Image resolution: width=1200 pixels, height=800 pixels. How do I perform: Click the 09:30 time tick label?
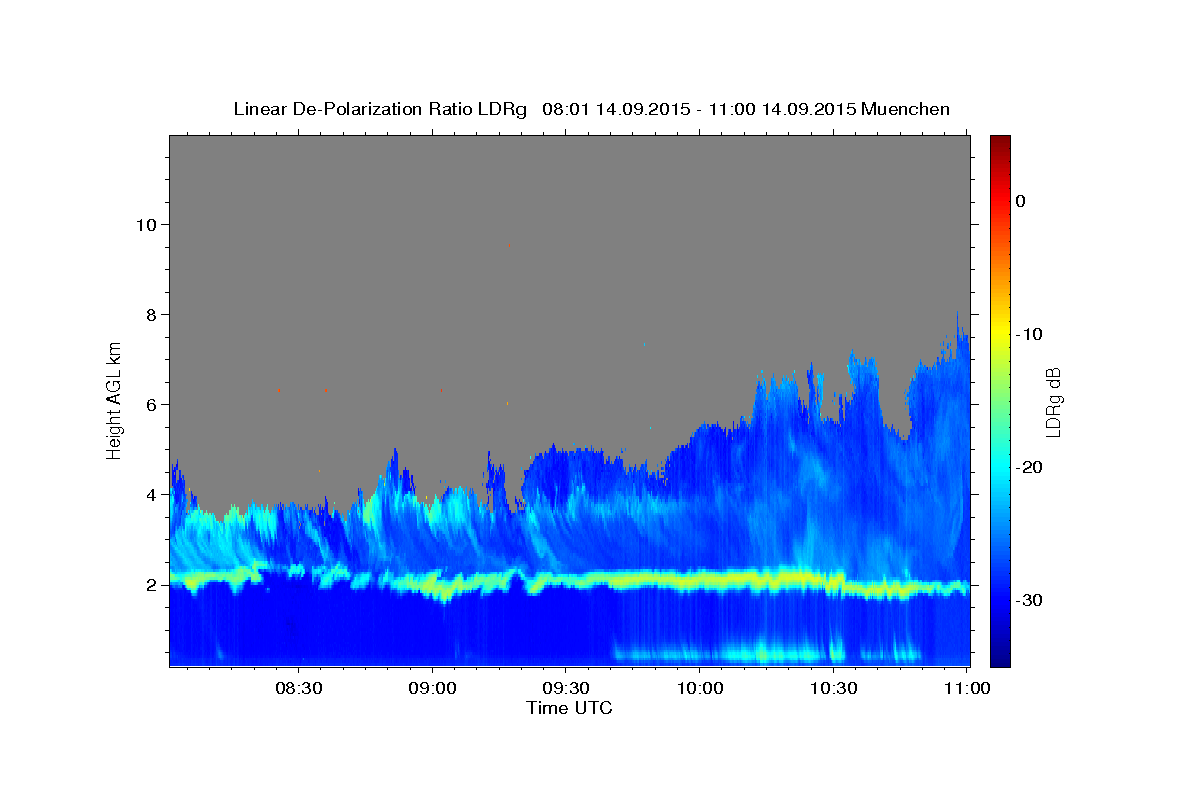pyautogui.click(x=565, y=688)
